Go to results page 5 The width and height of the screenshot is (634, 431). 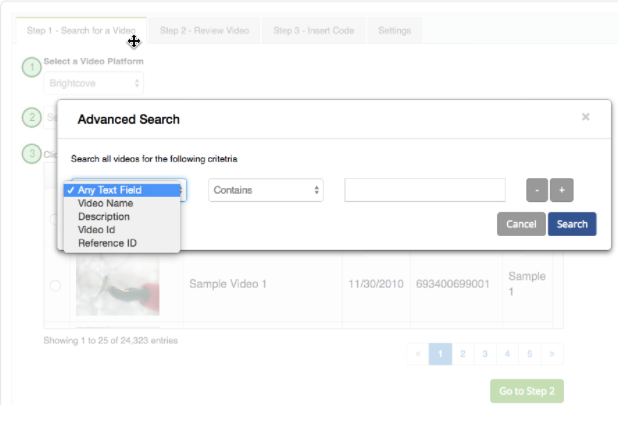[529, 354]
